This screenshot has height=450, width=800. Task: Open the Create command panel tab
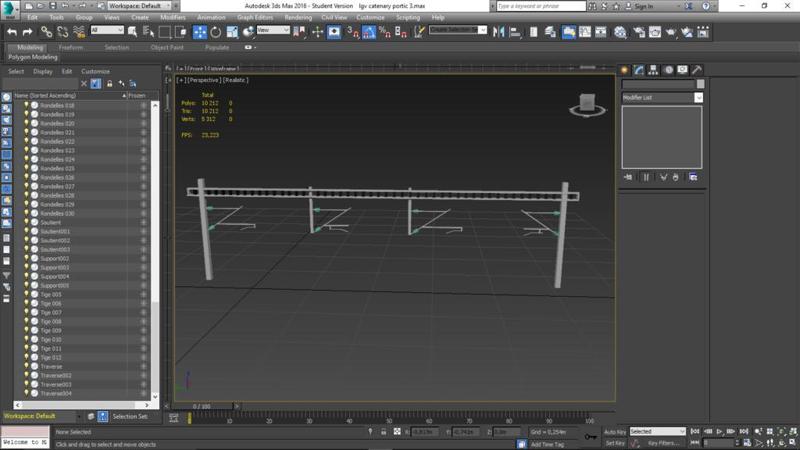pyautogui.click(x=626, y=70)
